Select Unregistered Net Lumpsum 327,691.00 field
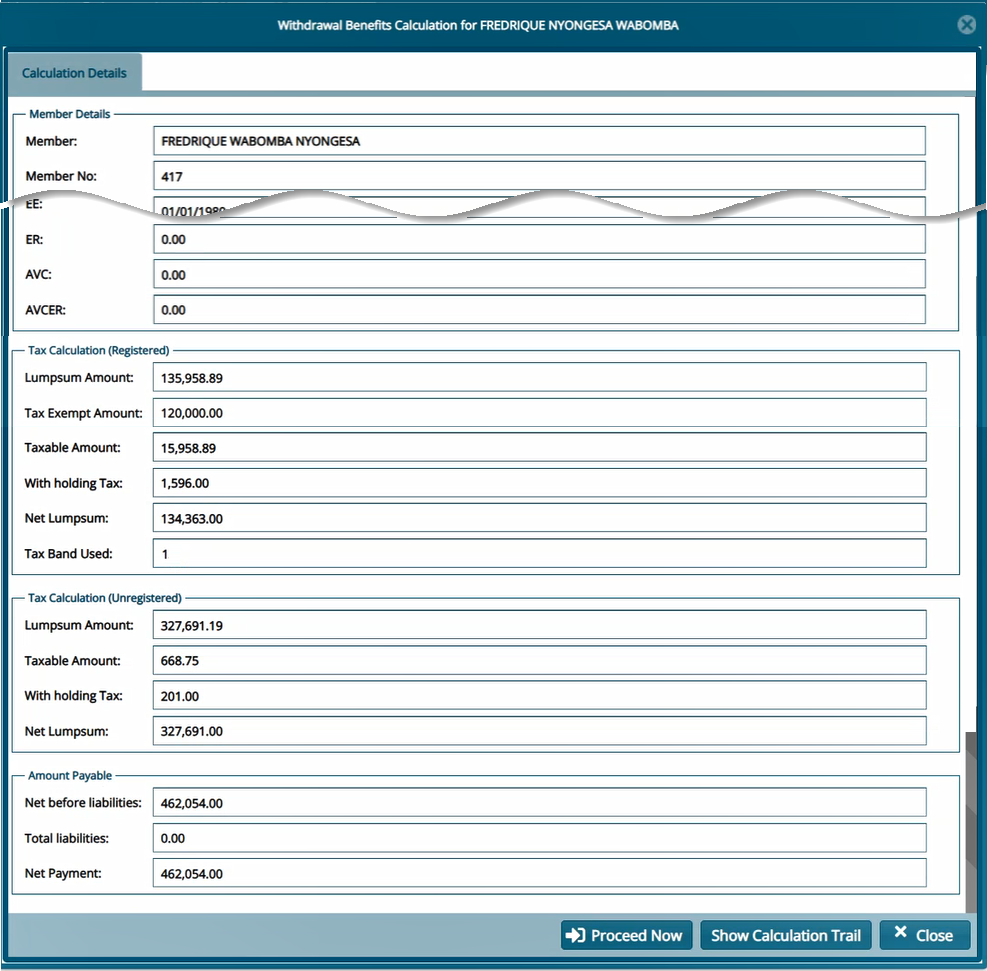This screenshot has width=987, height=971. pos(539,731)
